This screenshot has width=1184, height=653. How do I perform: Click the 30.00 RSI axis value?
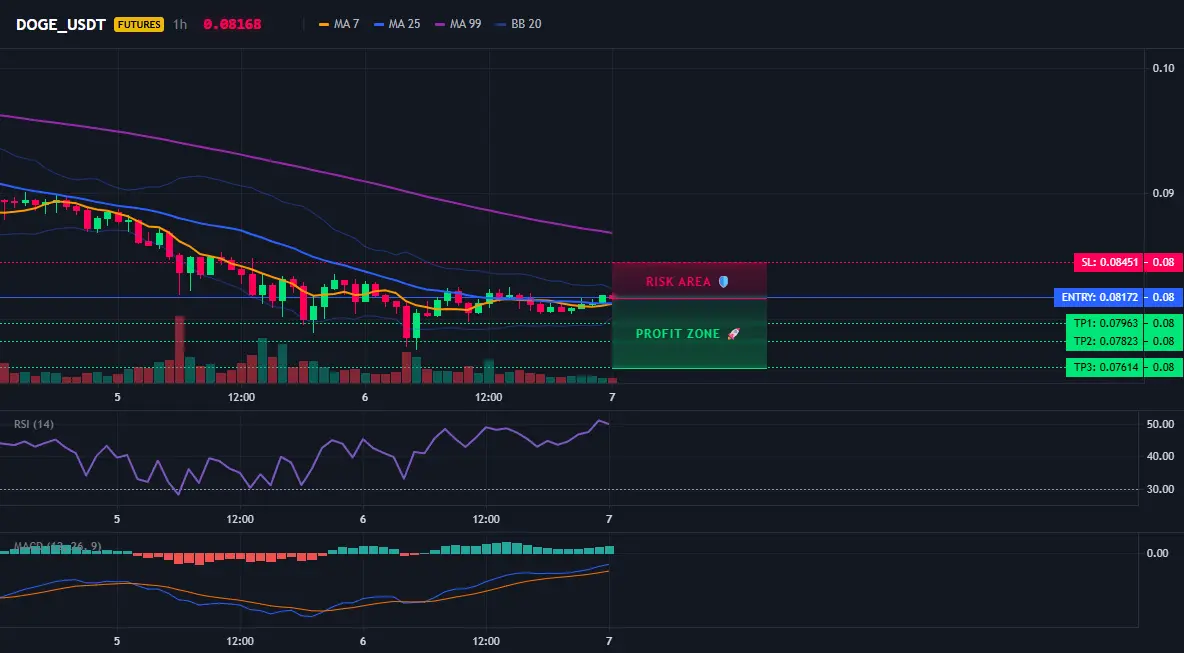pos(1160,489)
